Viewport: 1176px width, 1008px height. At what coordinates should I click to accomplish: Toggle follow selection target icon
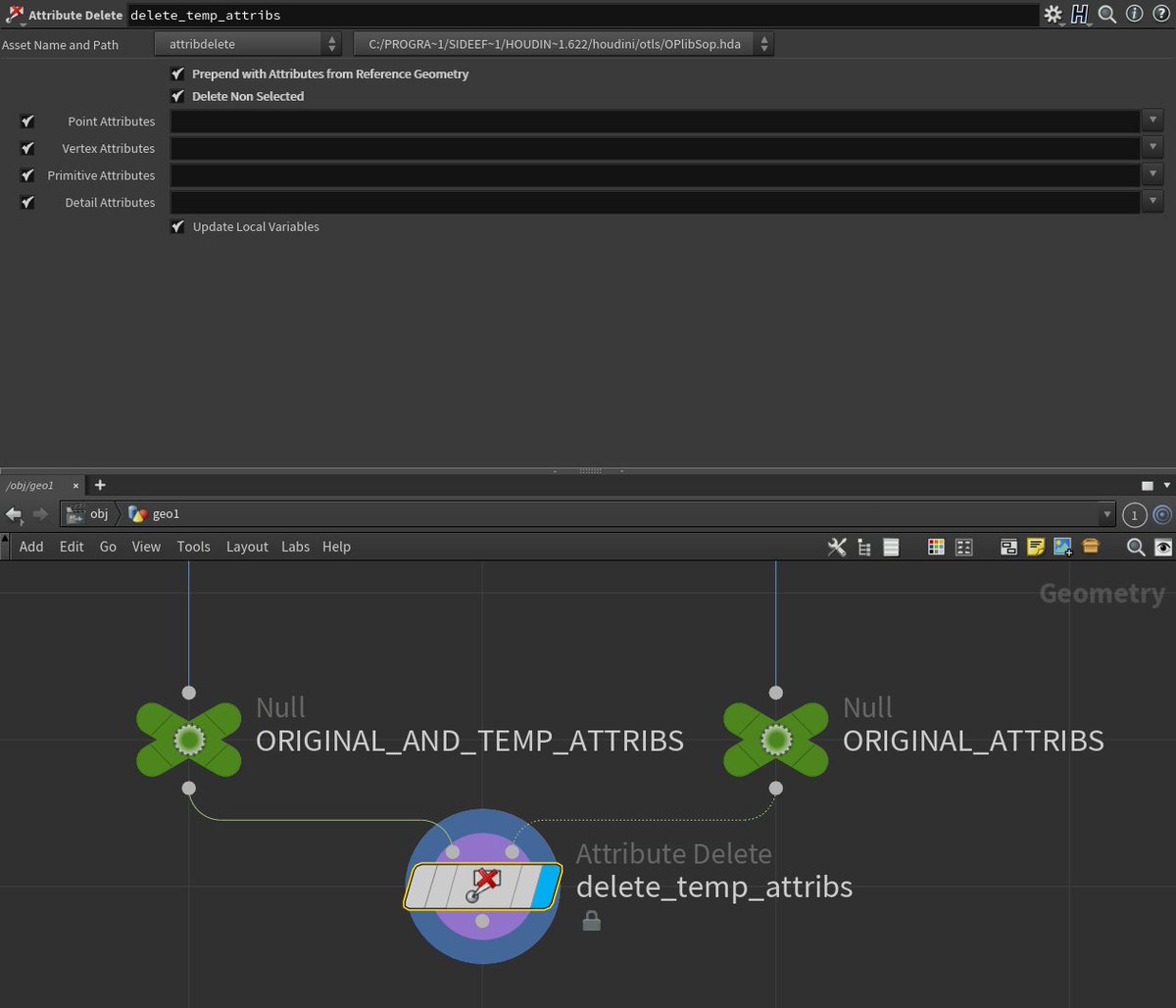[x=1162, y=514]
